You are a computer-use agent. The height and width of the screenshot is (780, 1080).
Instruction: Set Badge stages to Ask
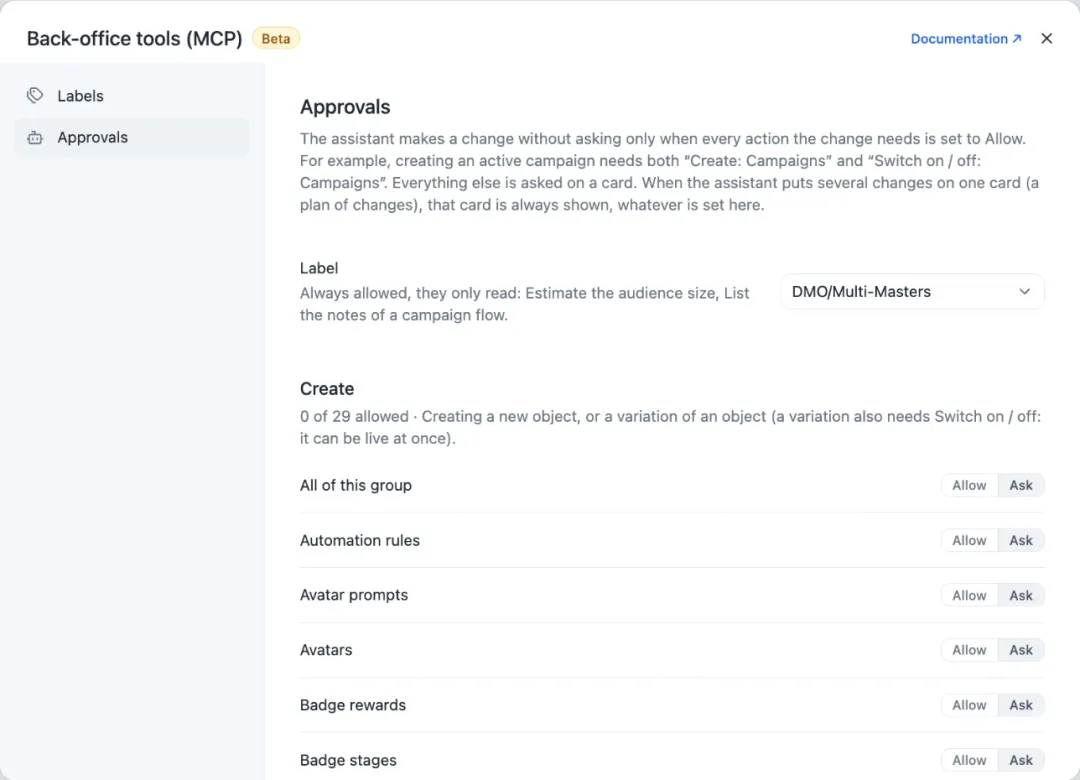coord(1021,760)
